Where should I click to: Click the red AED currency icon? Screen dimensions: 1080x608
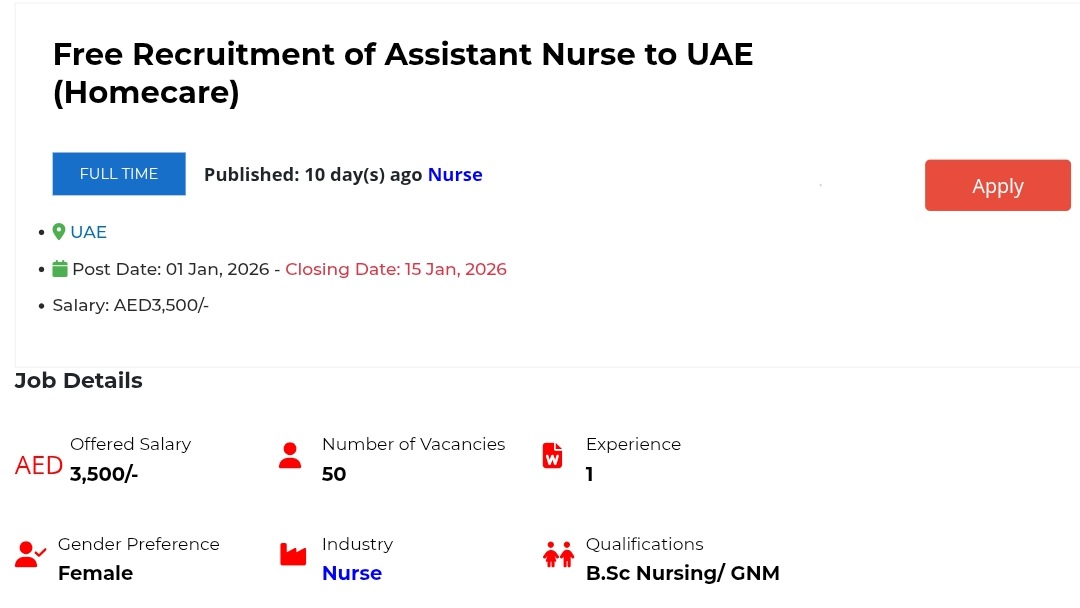pyautogui.click(x=39, y=465)
